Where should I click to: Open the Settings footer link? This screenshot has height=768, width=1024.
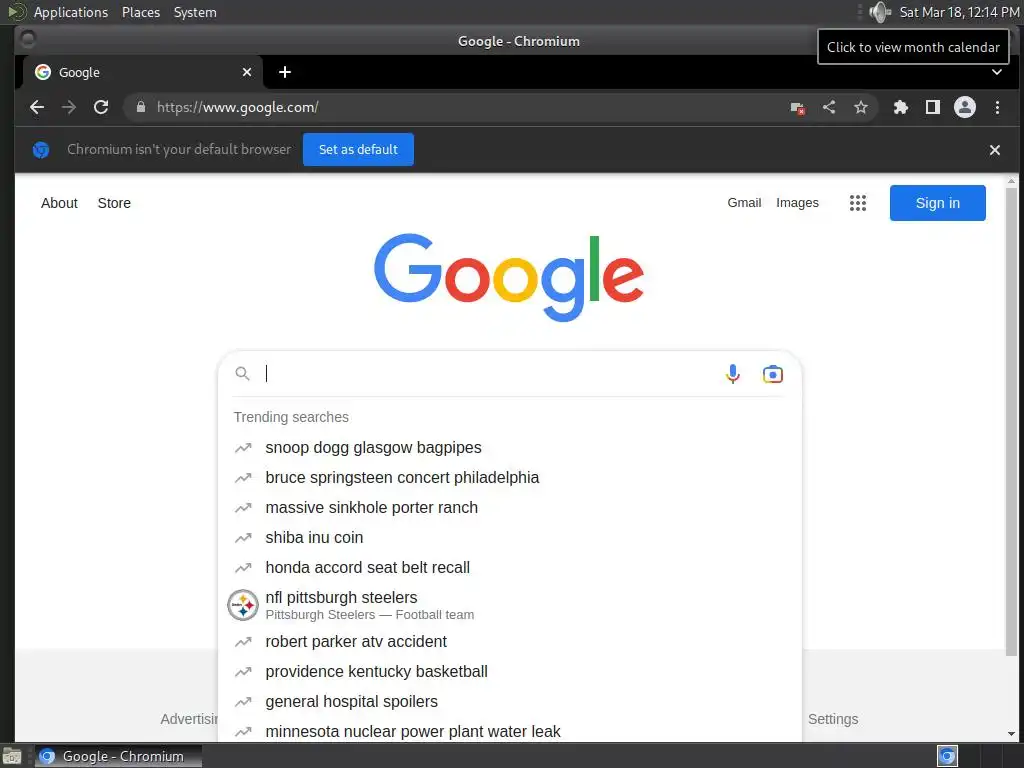[x=833, y=719]
